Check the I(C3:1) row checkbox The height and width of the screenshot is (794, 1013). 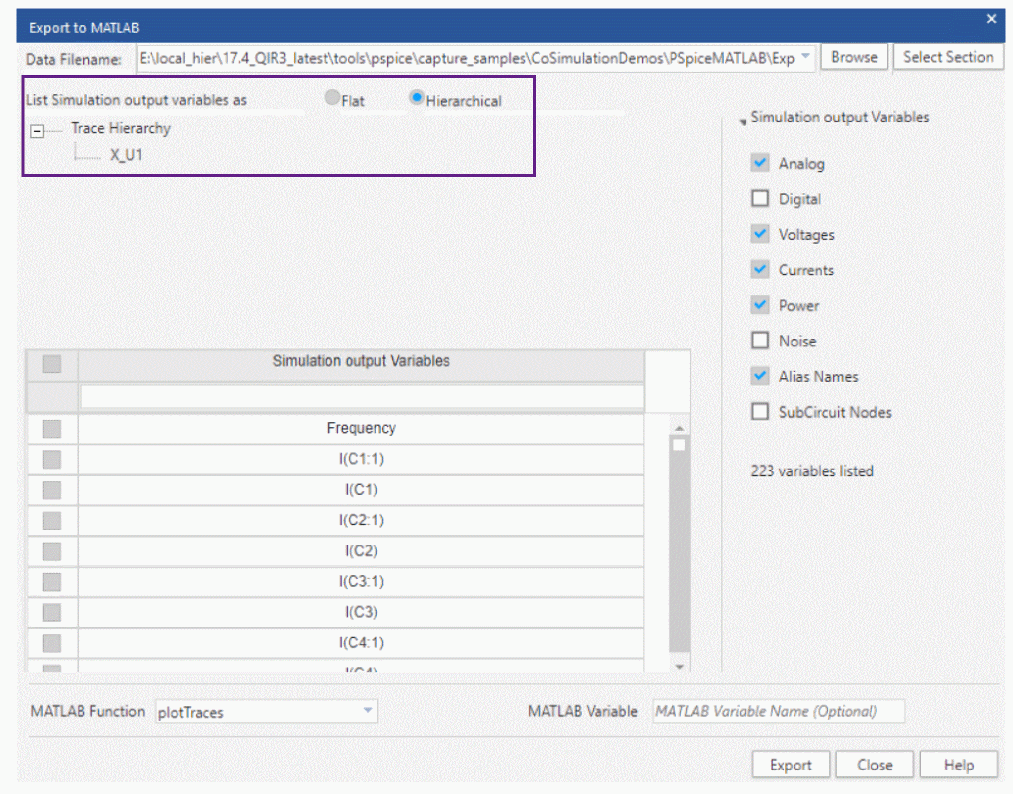pos(52,582)
